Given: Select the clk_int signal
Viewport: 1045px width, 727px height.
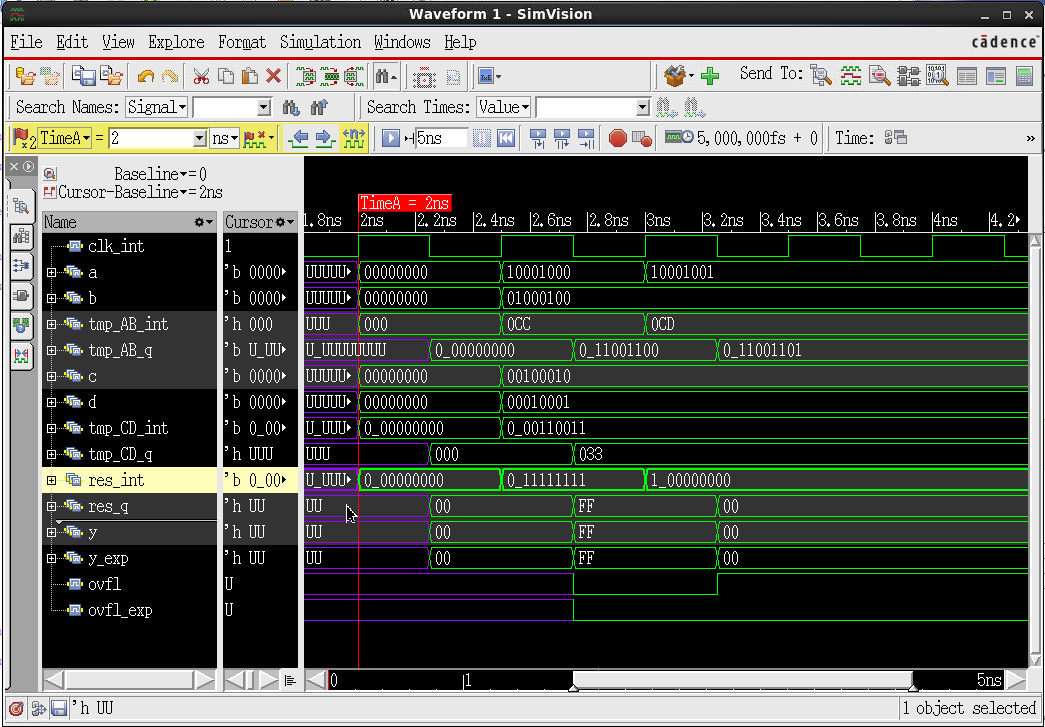Looking at the screenshot, I should [116, 247].
